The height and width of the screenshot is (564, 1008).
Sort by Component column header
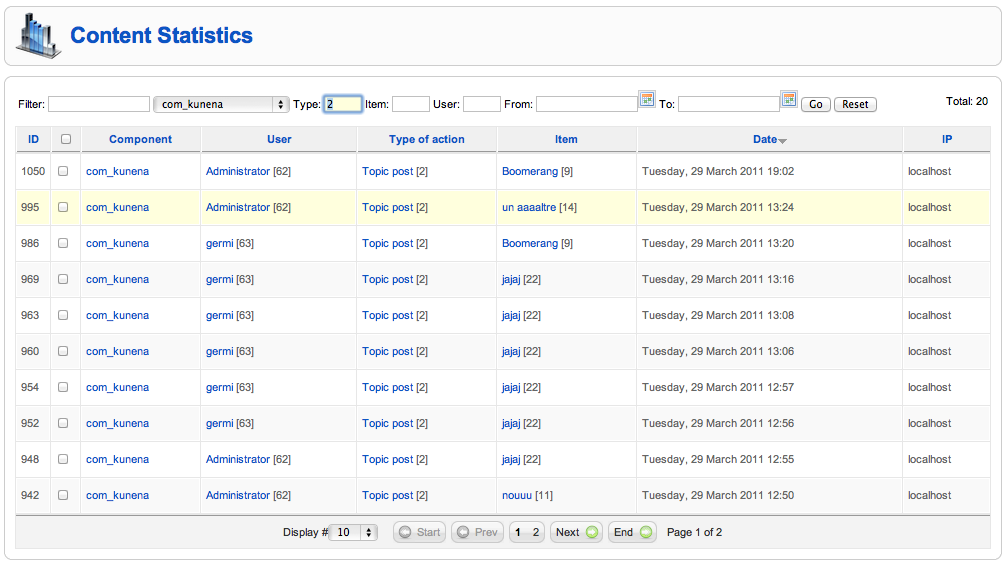tap(140, 139)
